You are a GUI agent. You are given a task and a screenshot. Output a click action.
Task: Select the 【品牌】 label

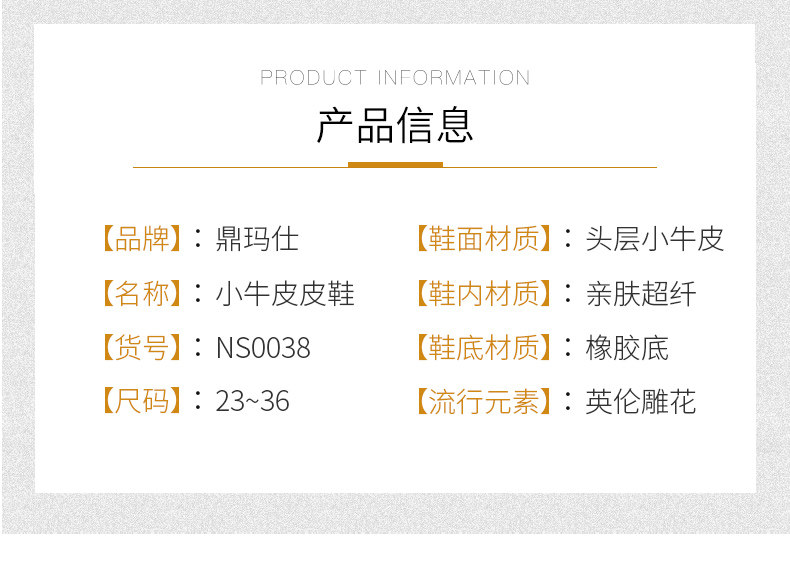[141, 239]
